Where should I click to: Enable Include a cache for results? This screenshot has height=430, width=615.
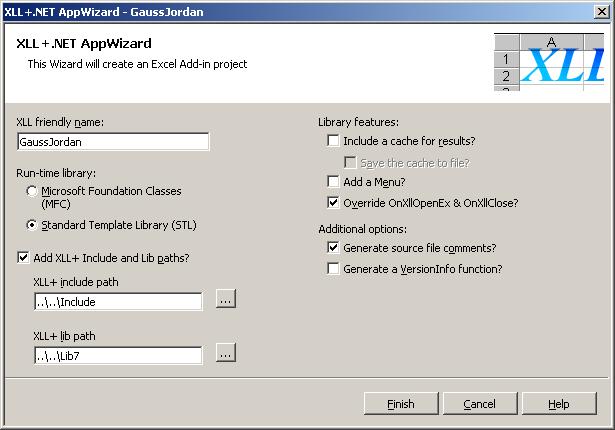click(334, 141)
